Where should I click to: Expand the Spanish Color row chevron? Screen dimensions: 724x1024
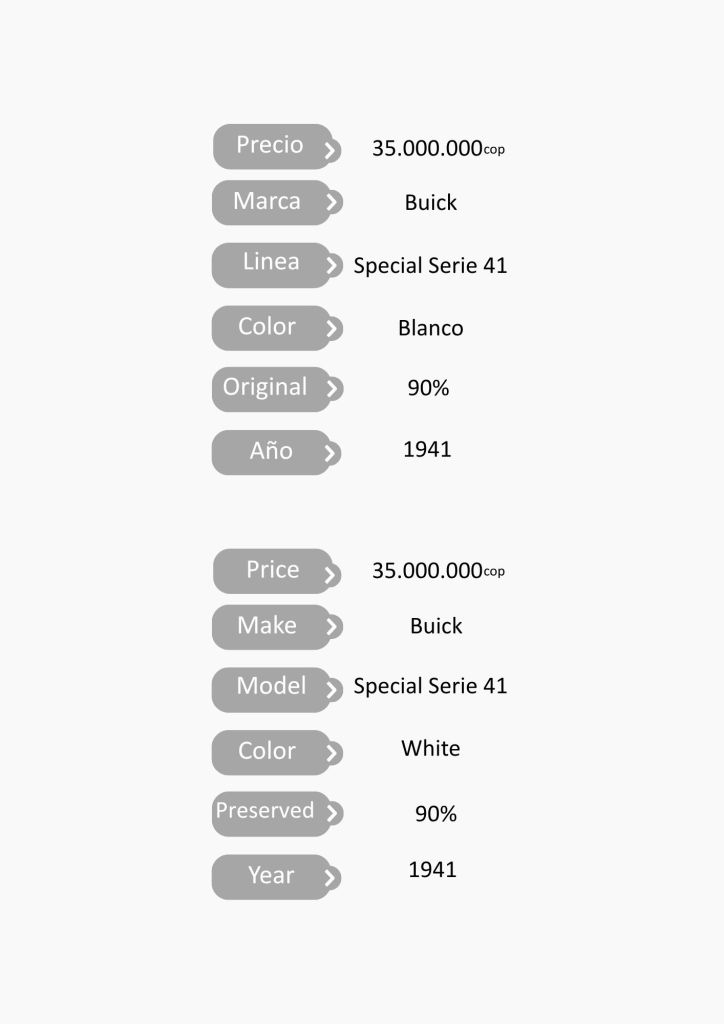(x=332, y=328)
